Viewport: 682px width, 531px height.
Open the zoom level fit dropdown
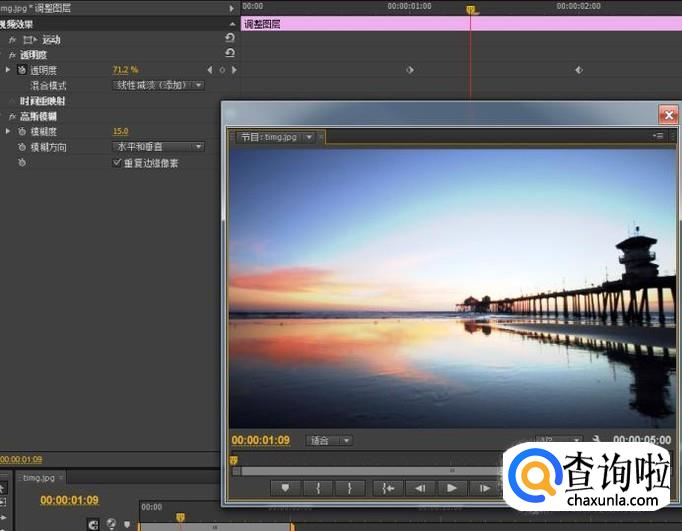(x=330, y=440)
